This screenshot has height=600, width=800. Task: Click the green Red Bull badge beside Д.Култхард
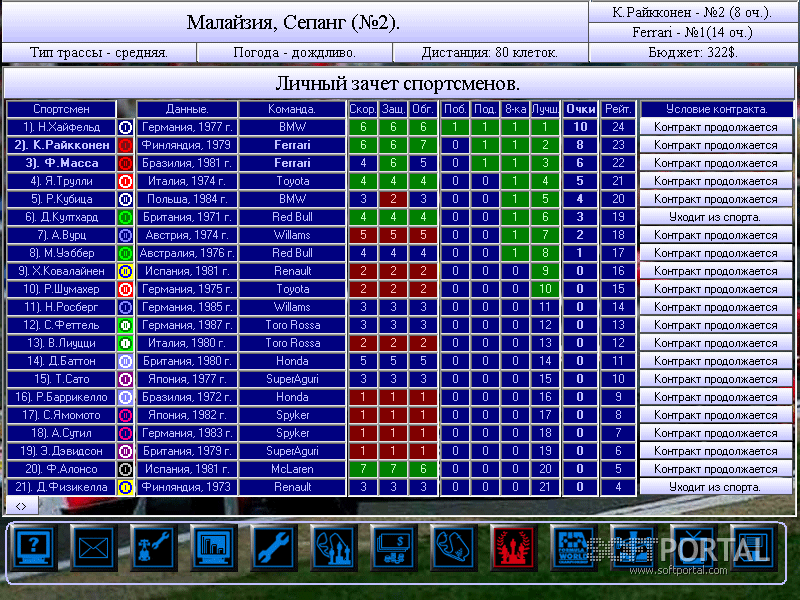(x=126, y=217)
